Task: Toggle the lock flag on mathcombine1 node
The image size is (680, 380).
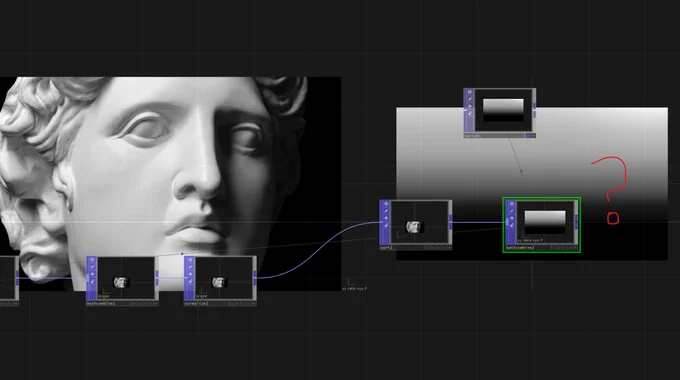Action: pos(92,281)
